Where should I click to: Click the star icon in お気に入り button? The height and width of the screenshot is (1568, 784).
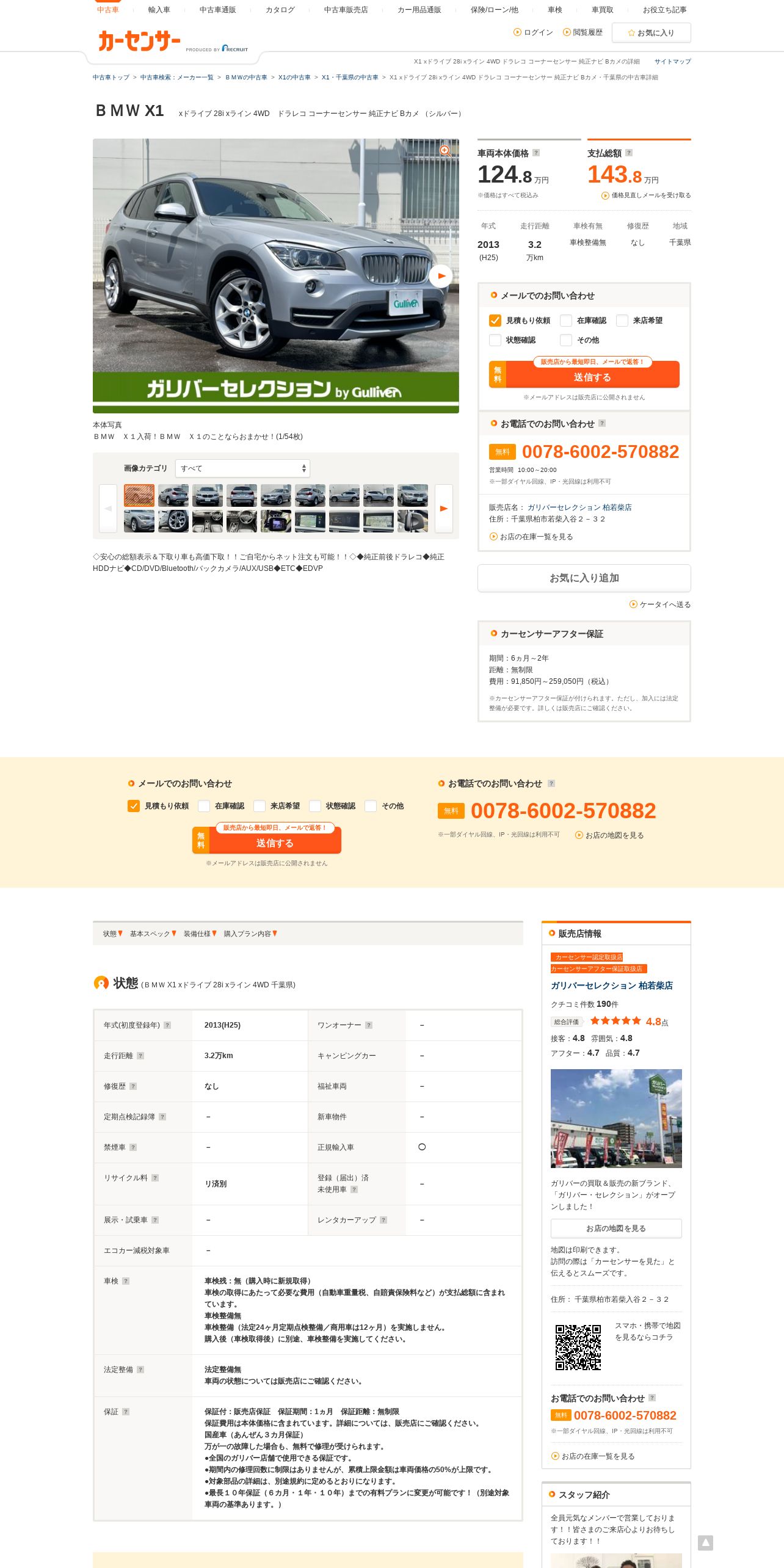(x=631, y=33)
